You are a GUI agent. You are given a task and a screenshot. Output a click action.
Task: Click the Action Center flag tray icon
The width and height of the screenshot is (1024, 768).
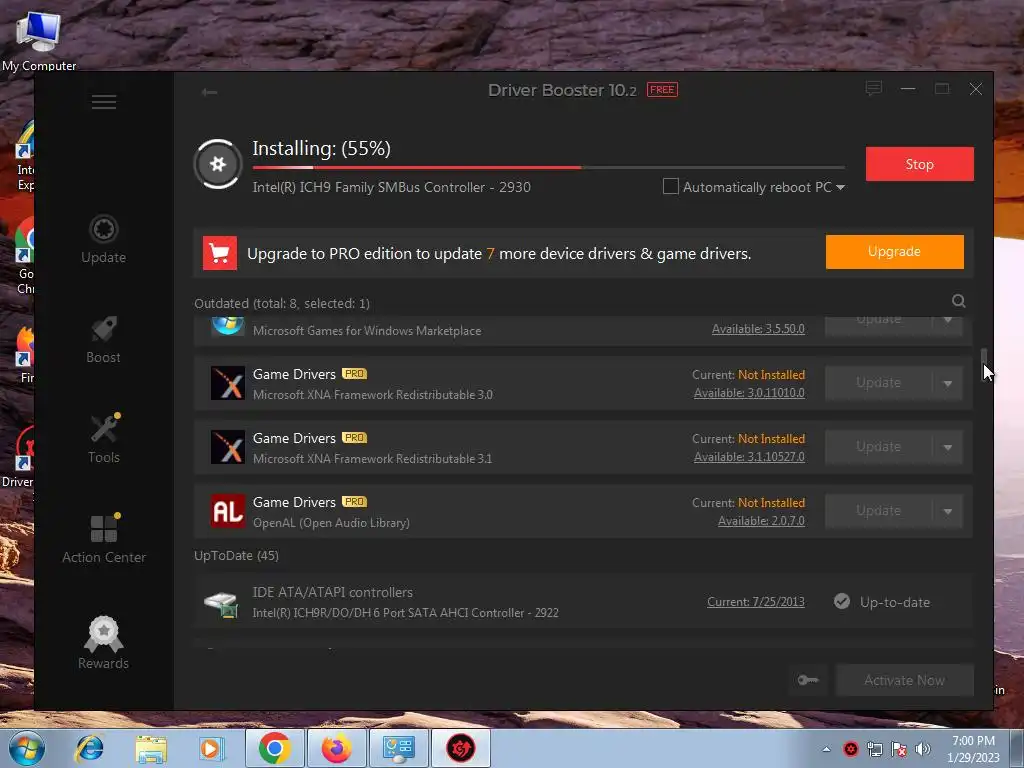point(899,749)
